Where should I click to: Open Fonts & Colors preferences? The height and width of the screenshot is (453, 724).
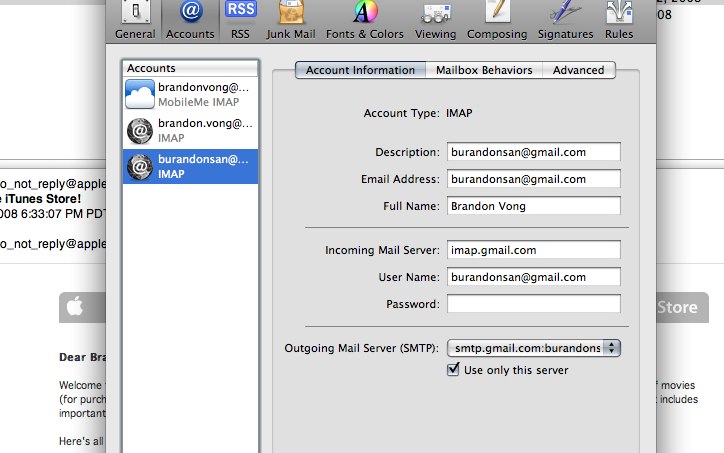coord(365,21)
